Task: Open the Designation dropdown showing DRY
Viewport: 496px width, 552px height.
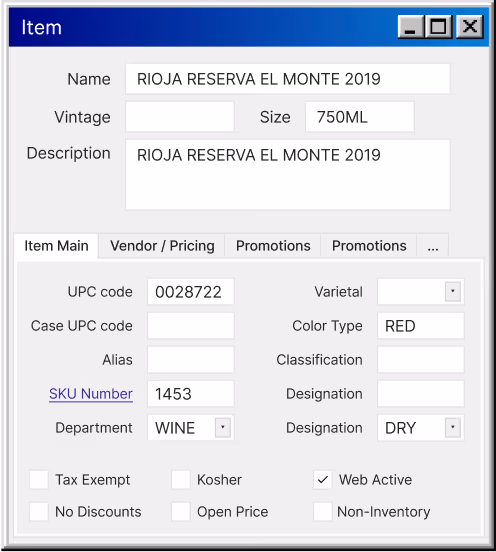Action: point(453,427)
